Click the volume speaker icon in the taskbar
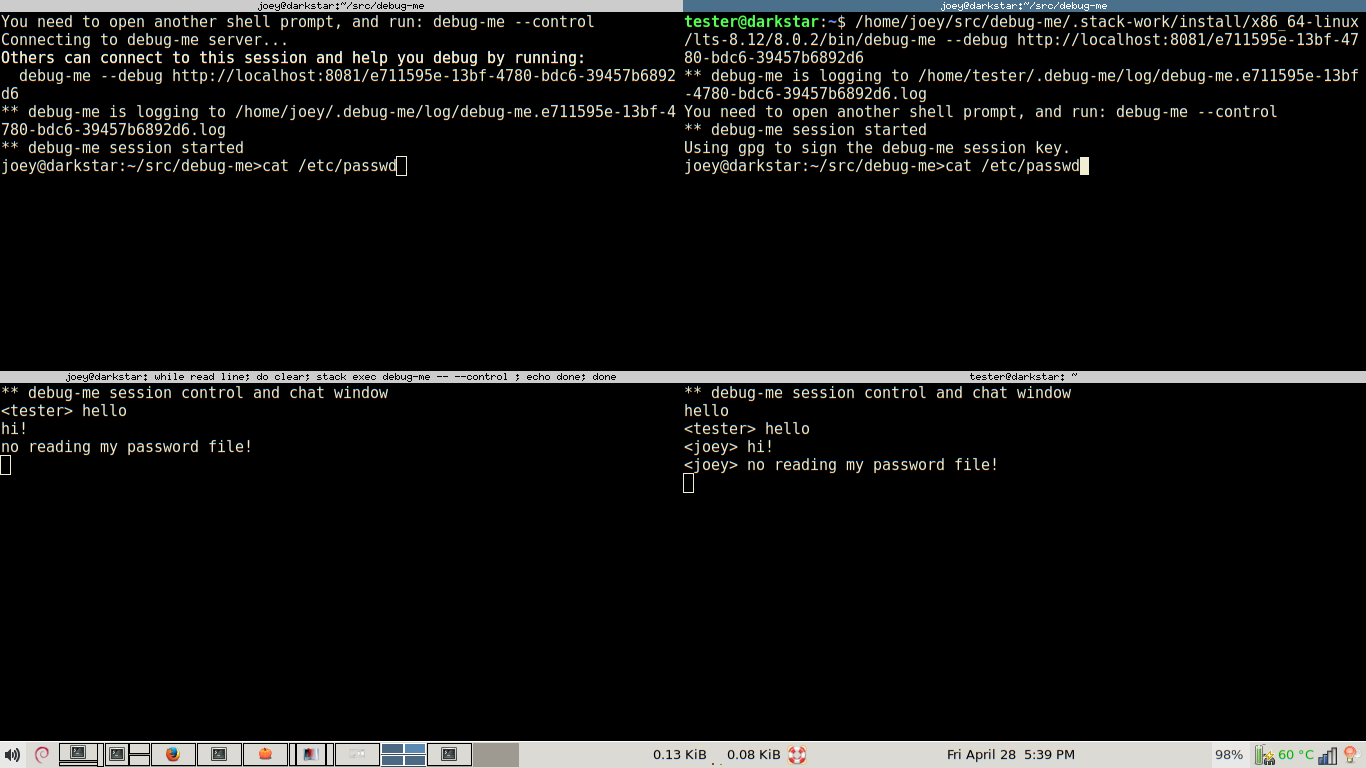 pyautogui.click(x=12, y=755)
